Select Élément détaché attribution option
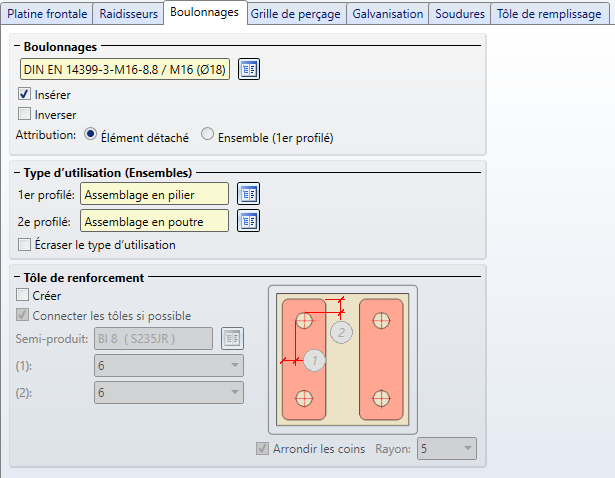The height and width of the screenshot is (478, 615). pos(91,135)
